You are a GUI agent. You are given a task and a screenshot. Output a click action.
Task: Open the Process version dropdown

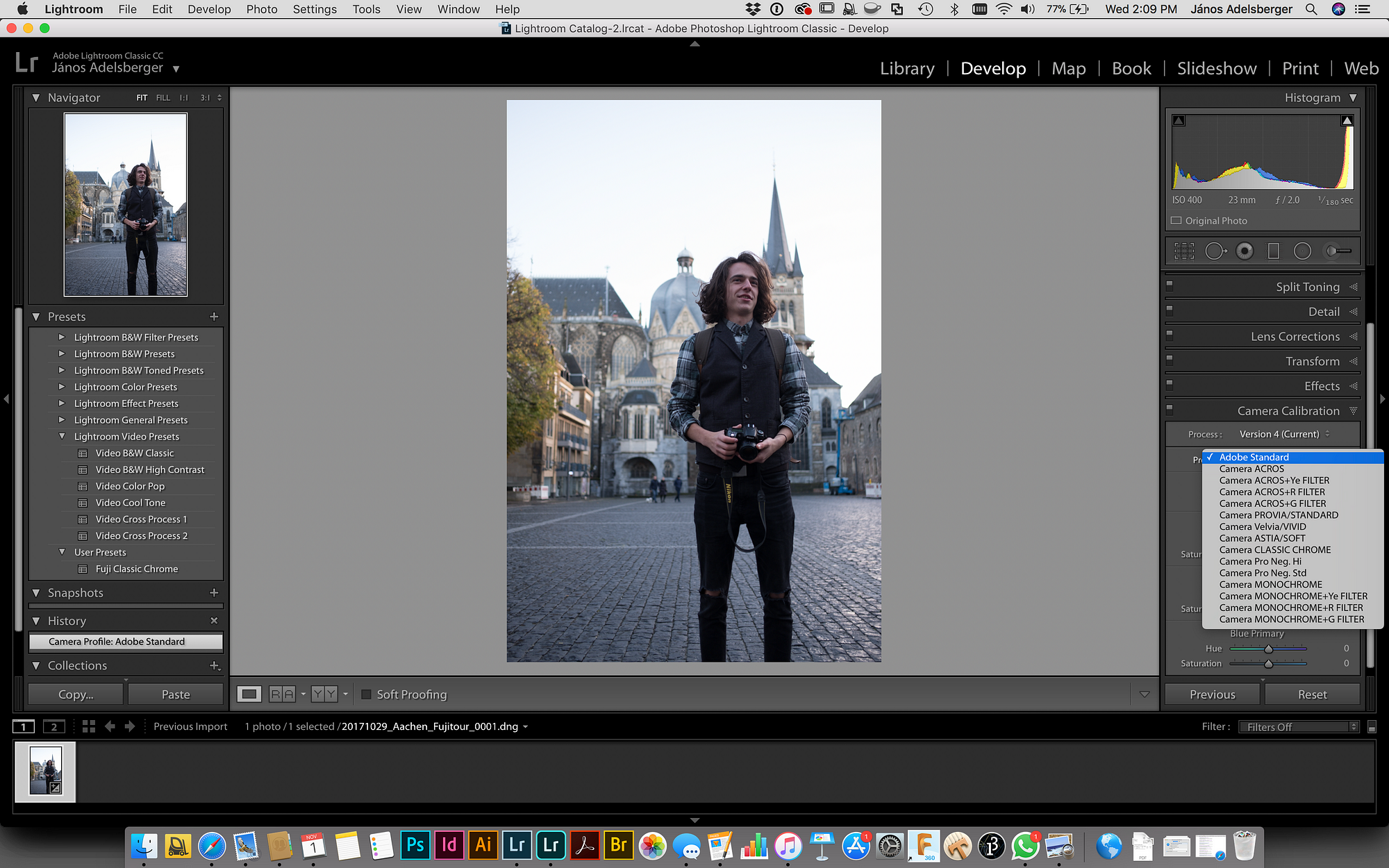coord(1285,434)
